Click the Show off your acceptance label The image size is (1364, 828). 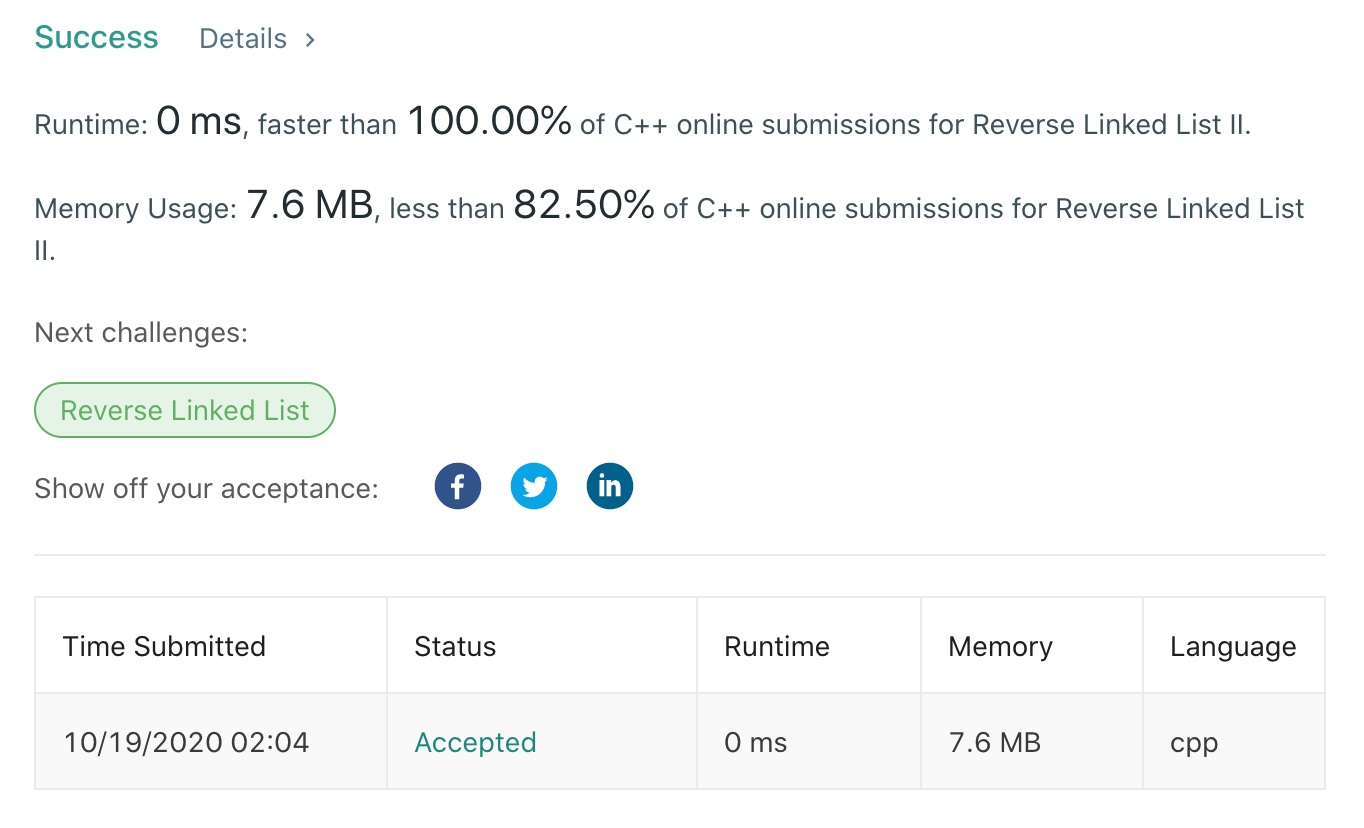click(206, 489)
